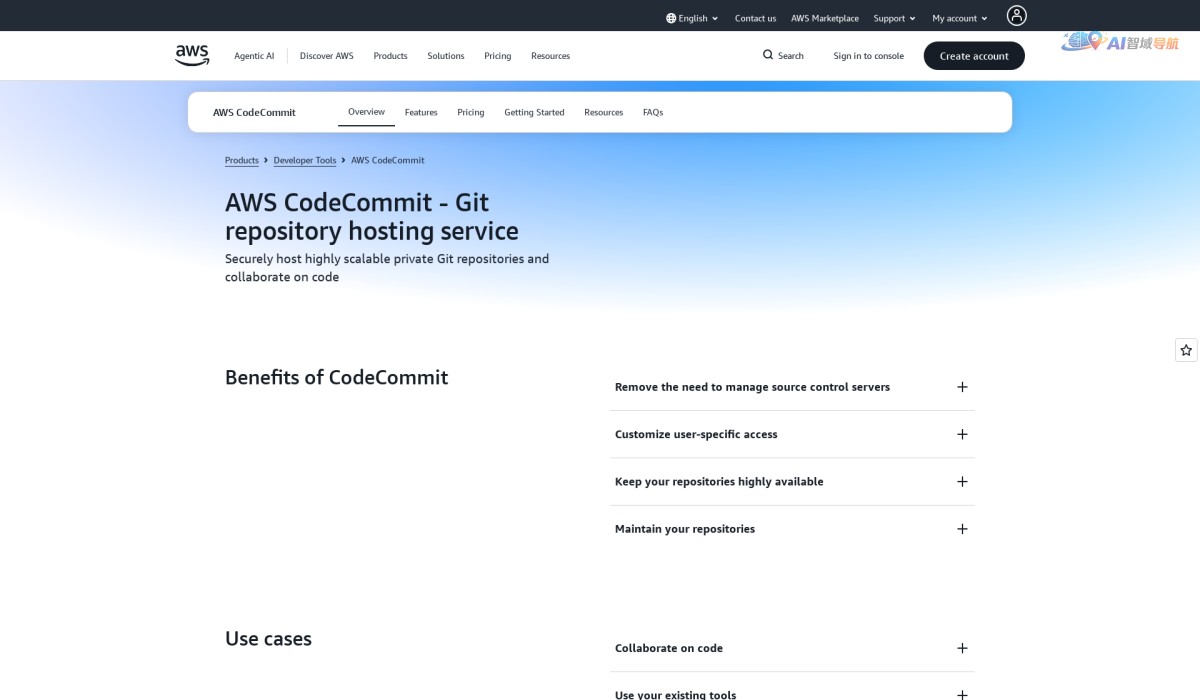1200x700 pixels.
Task: Select the Overview tab
Action: click(x=366, y=112)
